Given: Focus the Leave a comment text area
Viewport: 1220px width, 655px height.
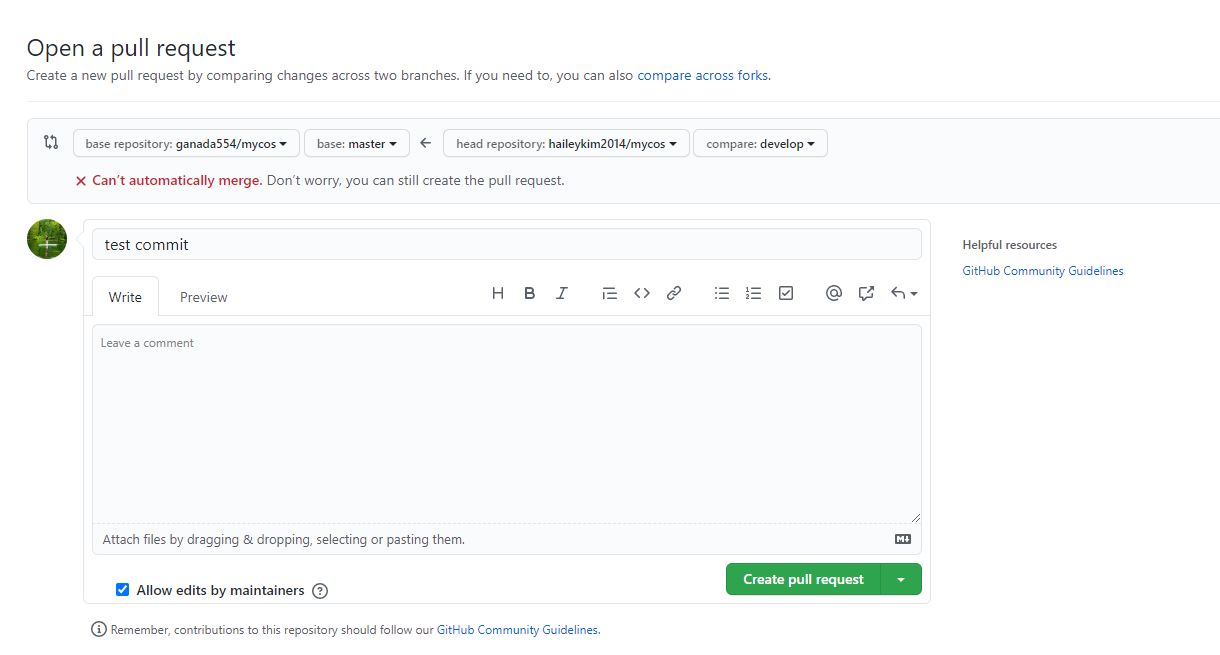Looking at the screenshot, I should tap(507, 423).
